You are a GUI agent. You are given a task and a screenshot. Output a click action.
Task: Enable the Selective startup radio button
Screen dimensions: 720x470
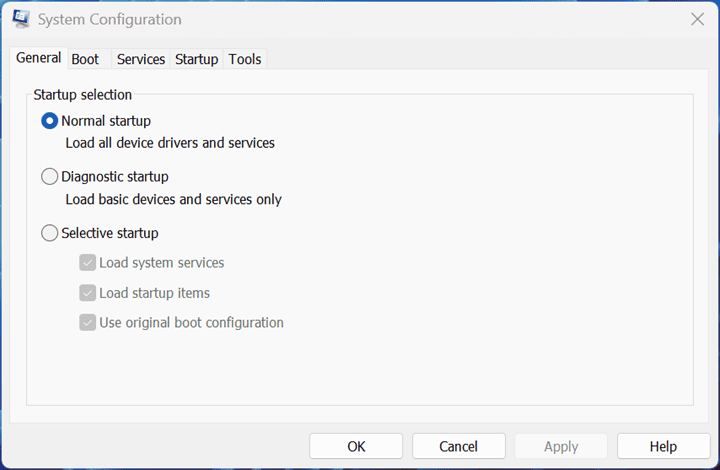pyautogui.click(x=50, y=233)
